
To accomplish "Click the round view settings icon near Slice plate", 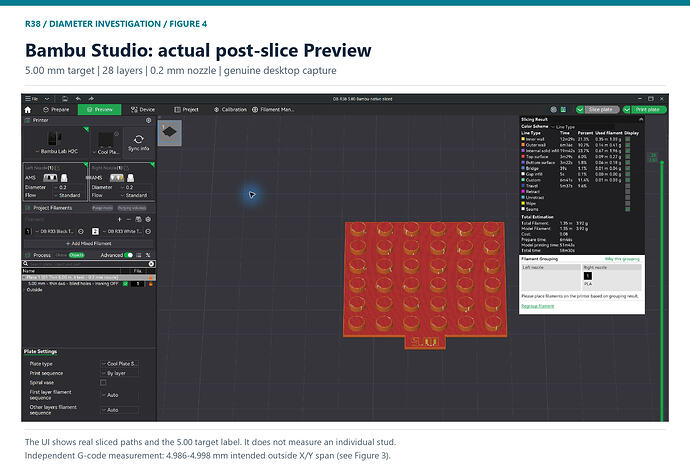I will [x=554, y=110].
